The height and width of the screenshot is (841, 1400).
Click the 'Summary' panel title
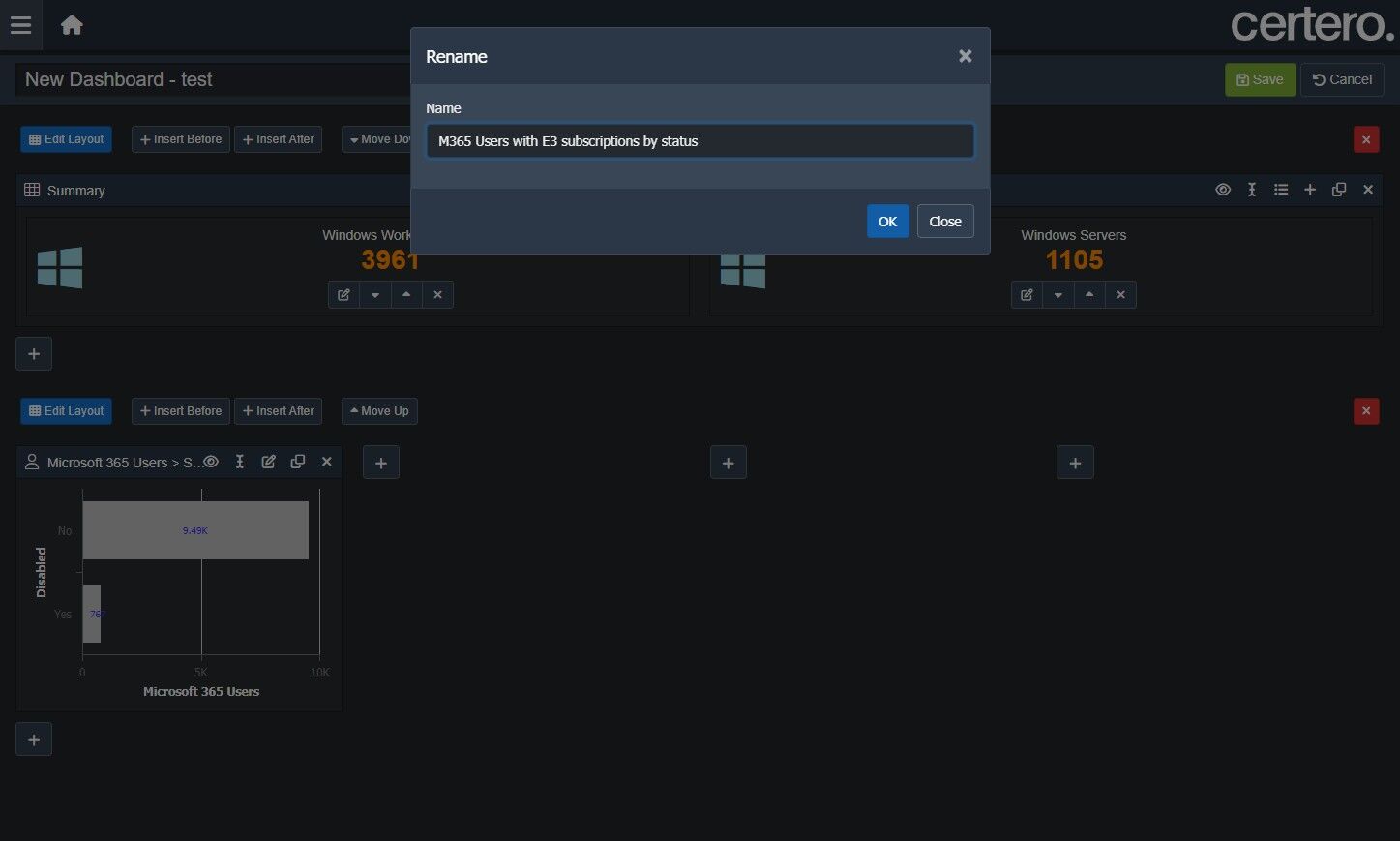pos(76,191)
